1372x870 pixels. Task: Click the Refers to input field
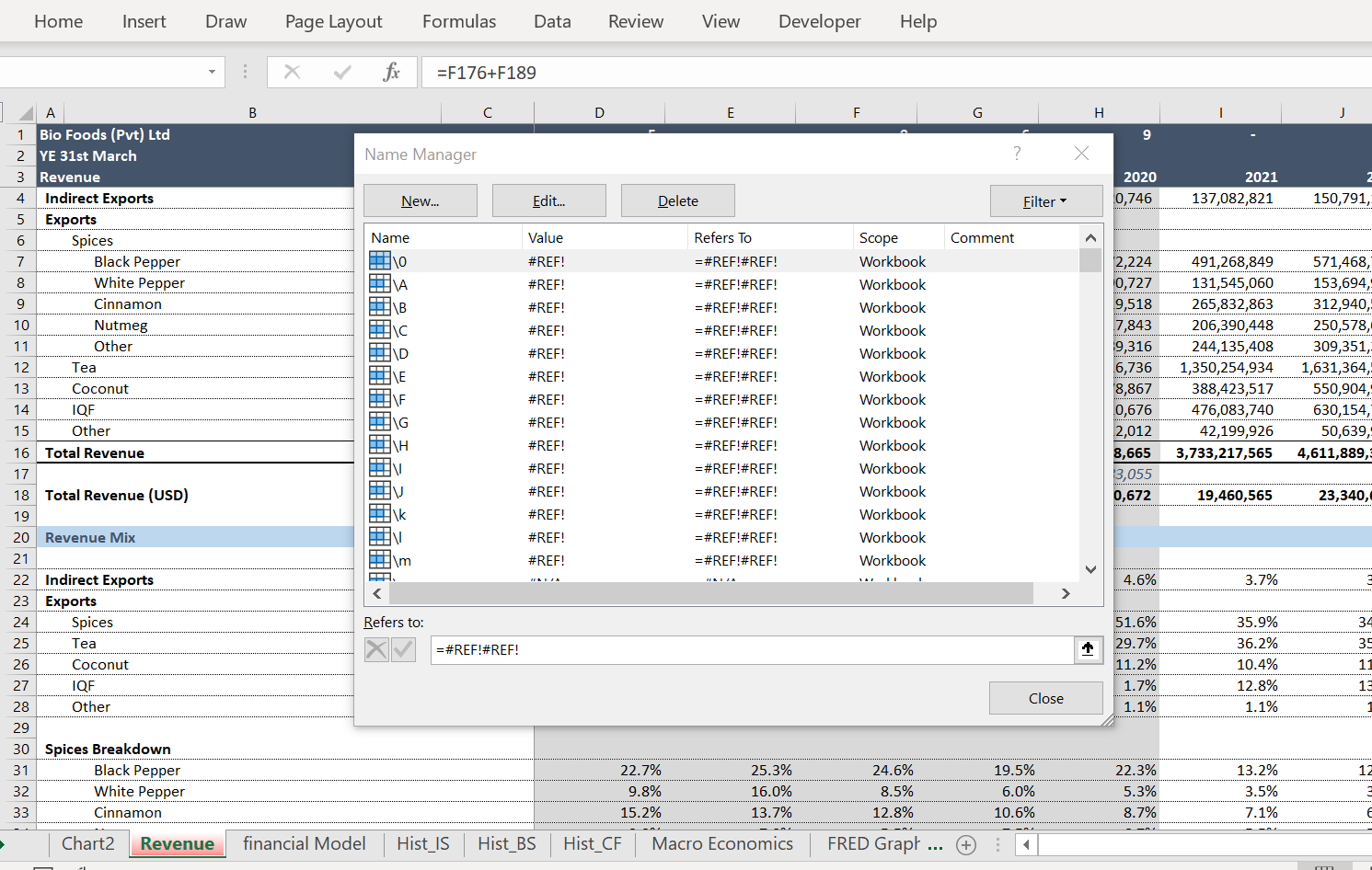pos(751,649)
